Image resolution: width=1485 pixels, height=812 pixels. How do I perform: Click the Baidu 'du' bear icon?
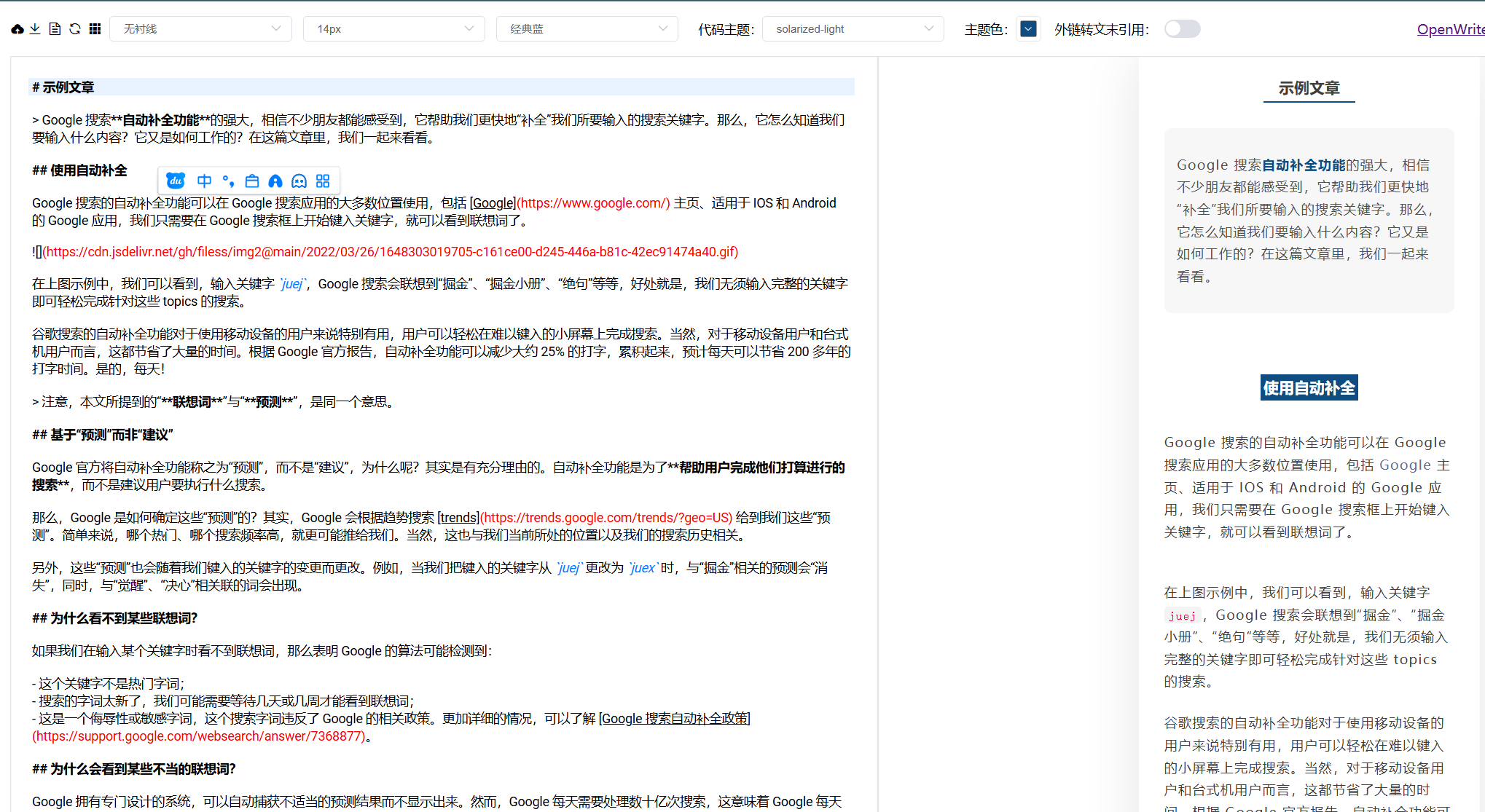click(x=176, y=181)
